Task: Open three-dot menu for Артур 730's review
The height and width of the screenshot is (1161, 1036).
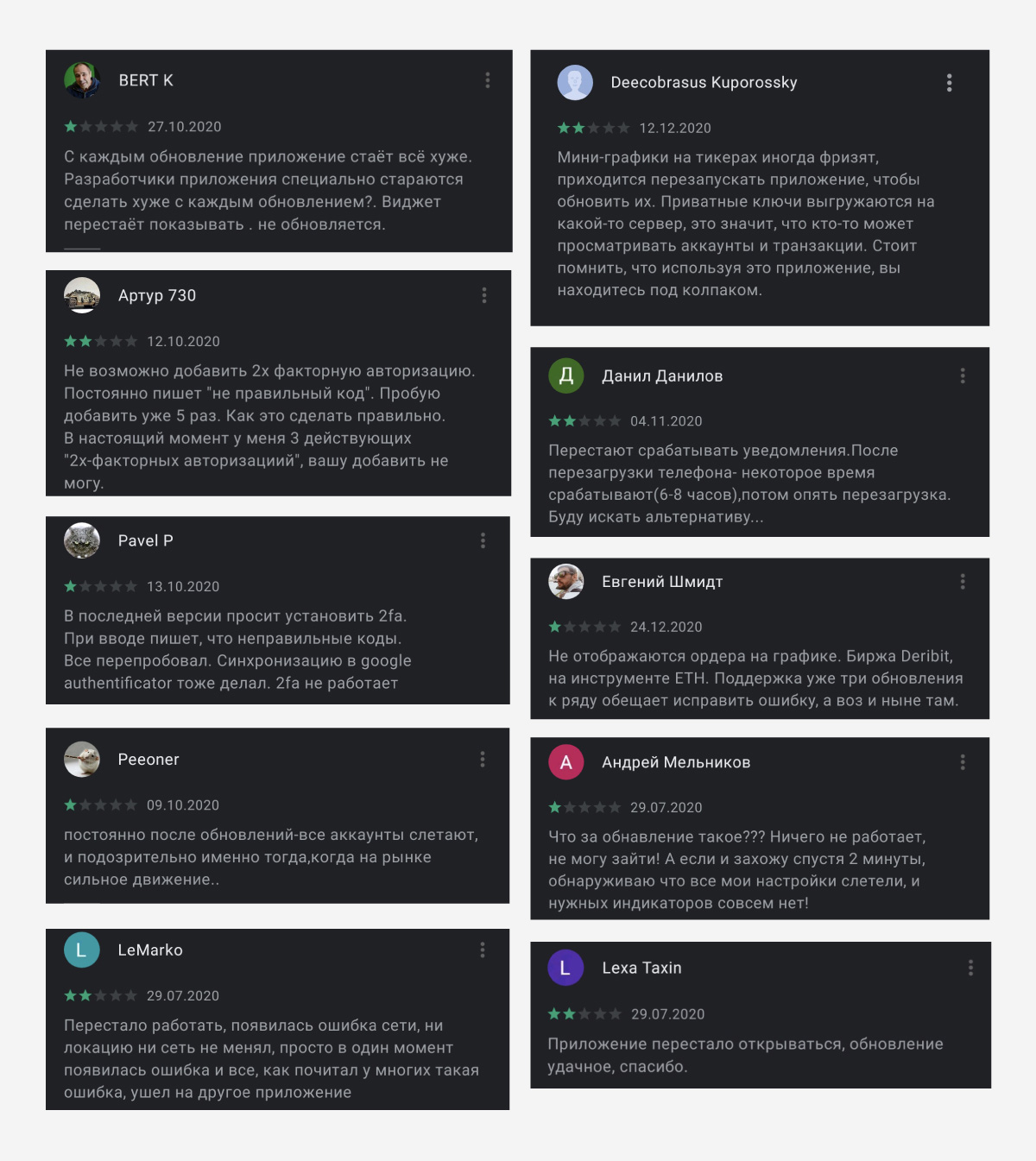Action: [484, 295]
